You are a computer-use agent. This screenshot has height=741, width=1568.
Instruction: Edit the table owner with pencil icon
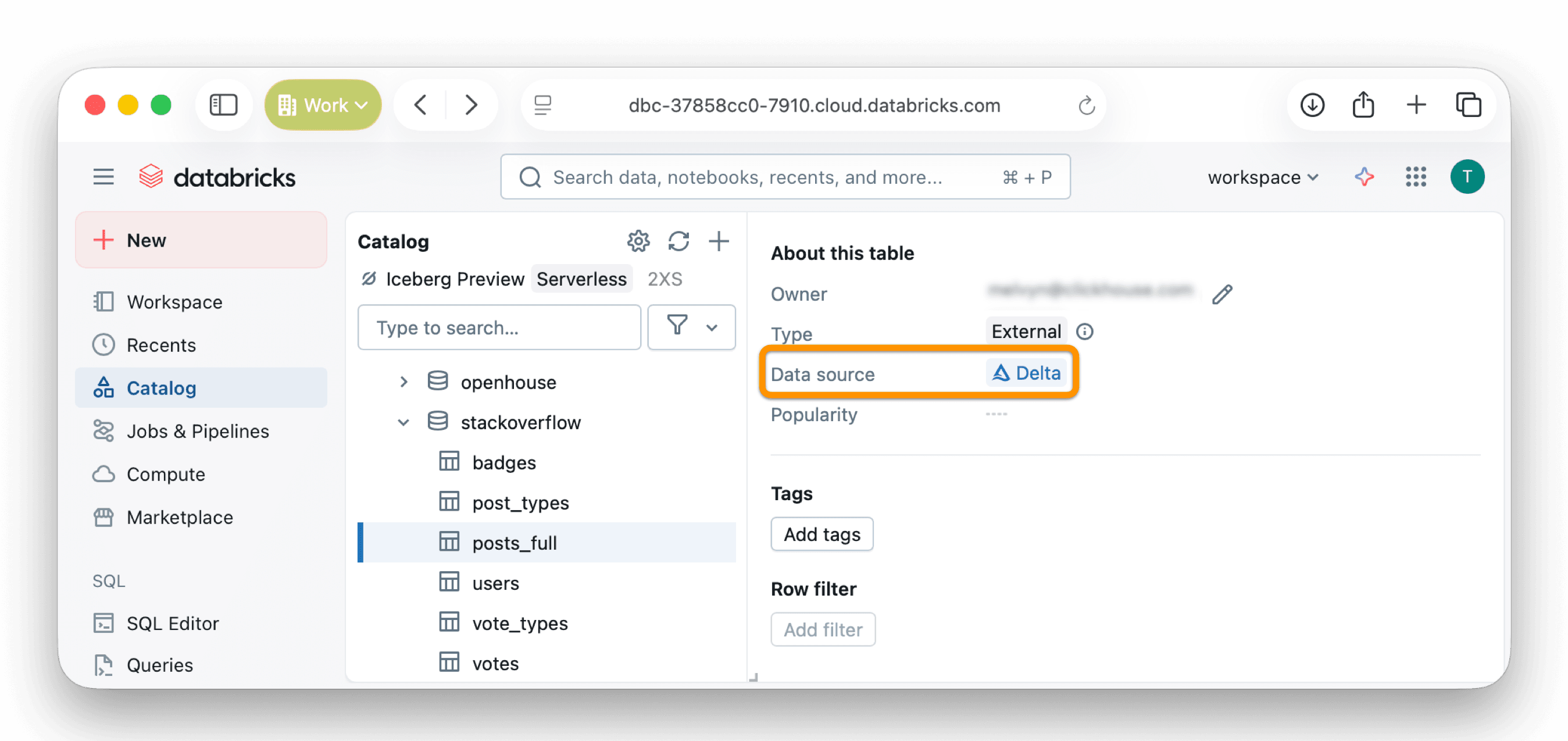[1221, 295]
